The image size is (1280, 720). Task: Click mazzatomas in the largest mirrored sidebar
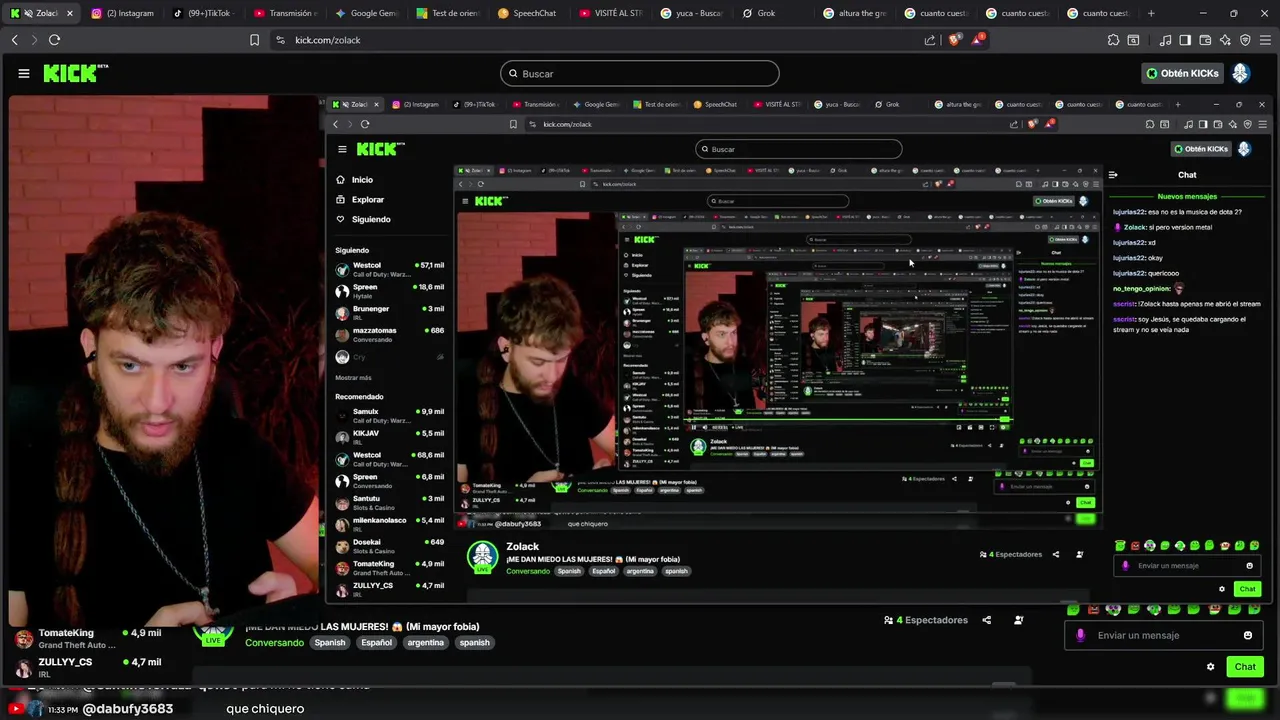point(390,335)
